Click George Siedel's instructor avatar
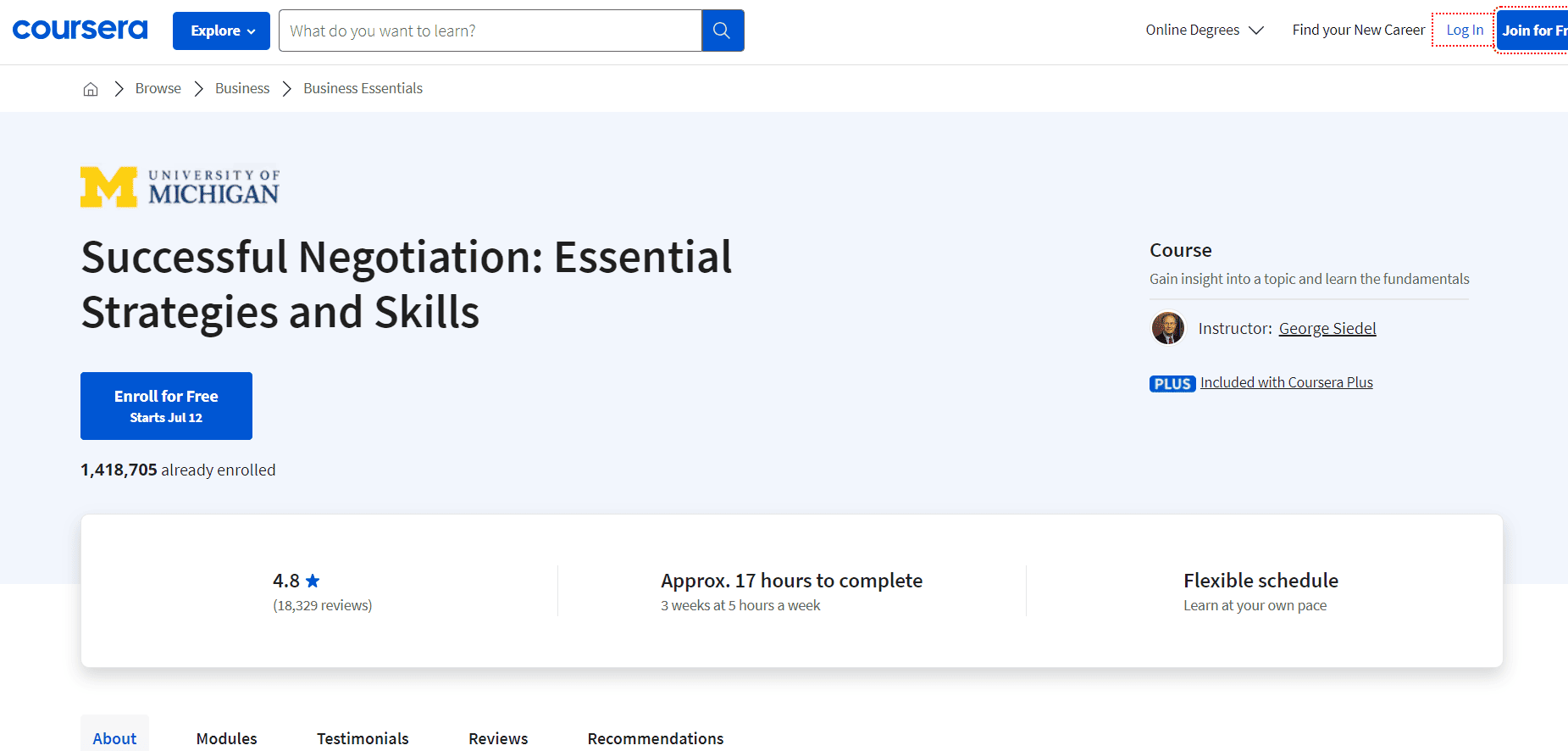1568x751 pixels. (x=1167, y=328)
